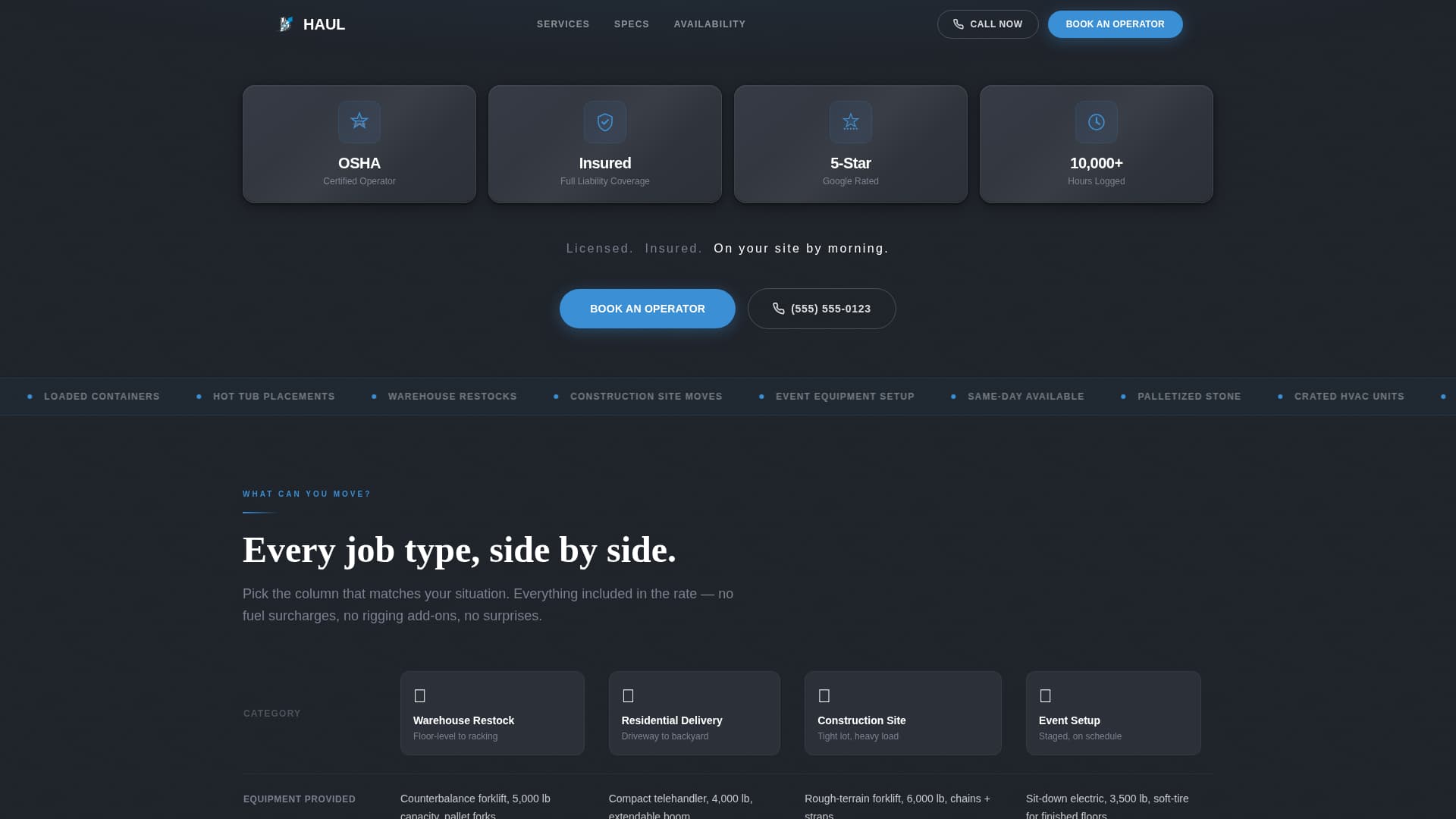Call the (555) 555-0123 number button
Screen dimensions: 1456x819
[822, 309]
